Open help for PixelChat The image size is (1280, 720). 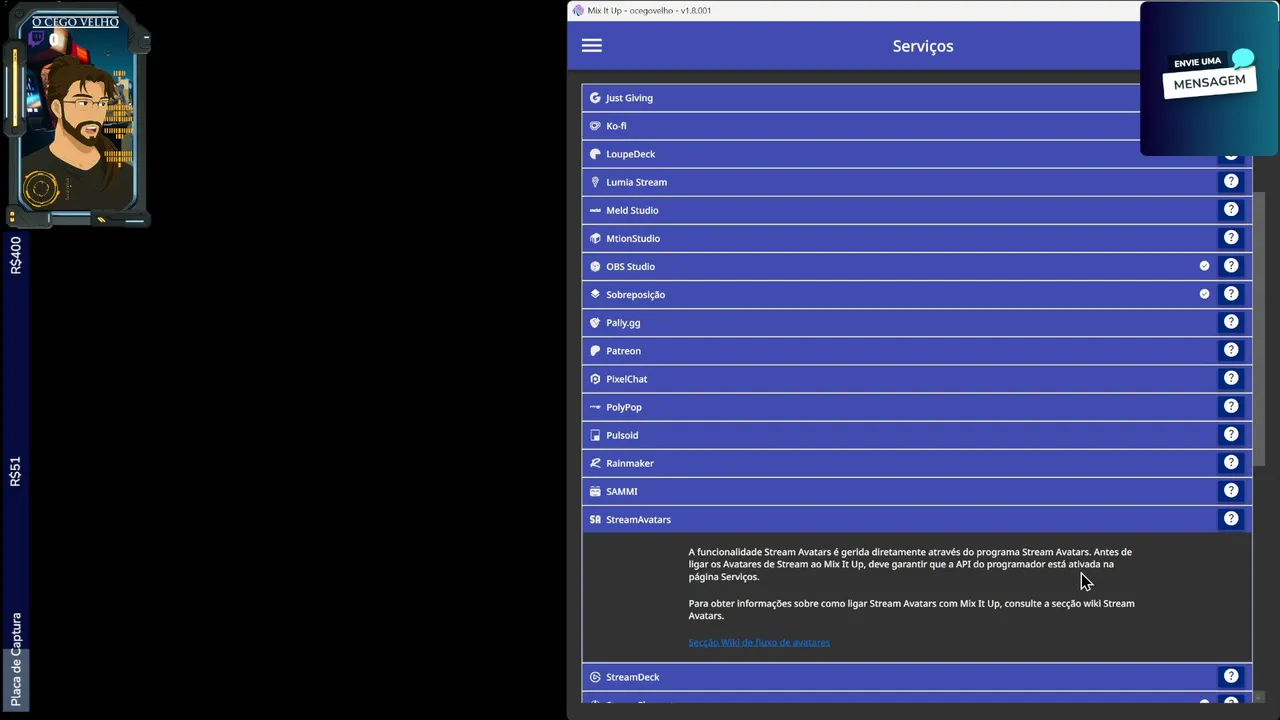click(x=1231, y=378)
